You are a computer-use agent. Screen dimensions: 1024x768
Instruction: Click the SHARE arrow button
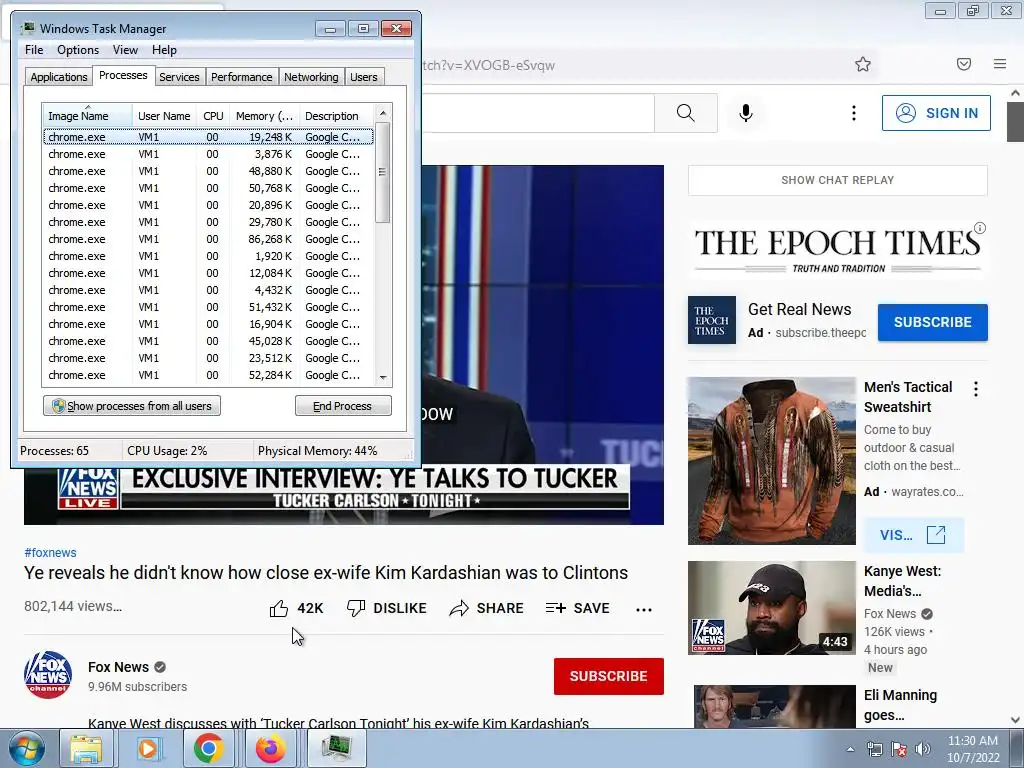[x=487, y=608]
